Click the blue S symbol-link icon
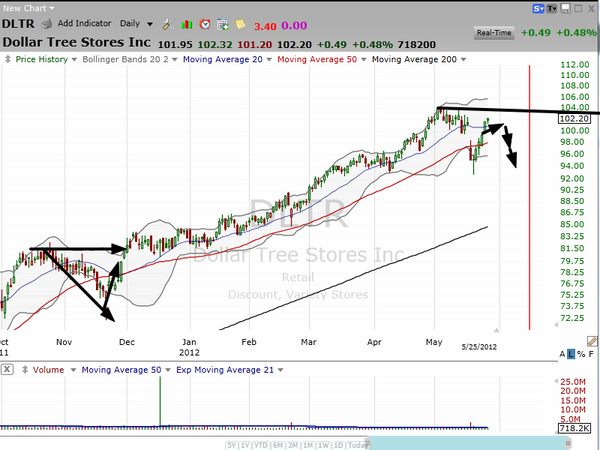 (x=538, y=8)
